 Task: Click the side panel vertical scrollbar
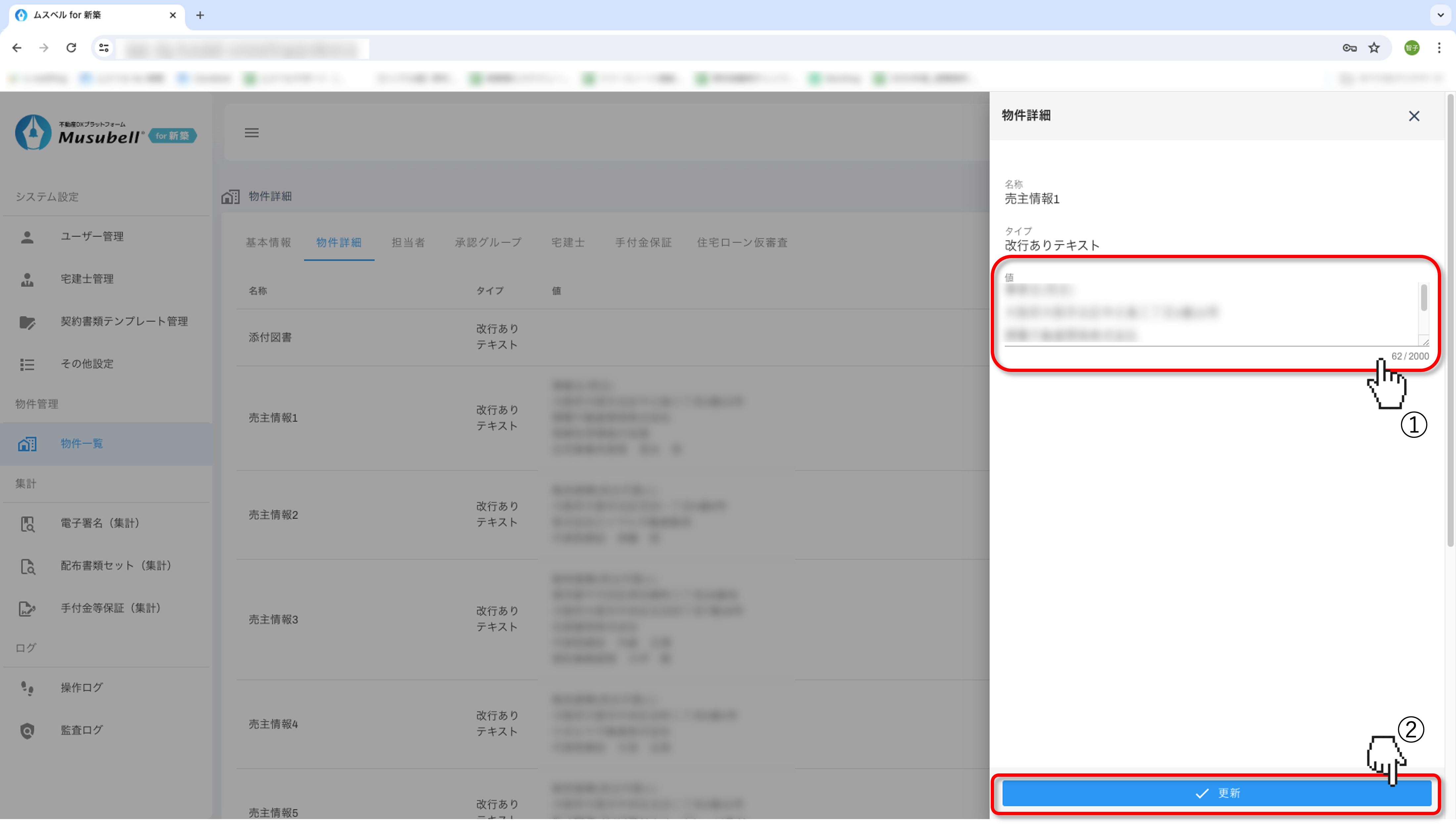pyautogui.click(x=1450, y=320)
